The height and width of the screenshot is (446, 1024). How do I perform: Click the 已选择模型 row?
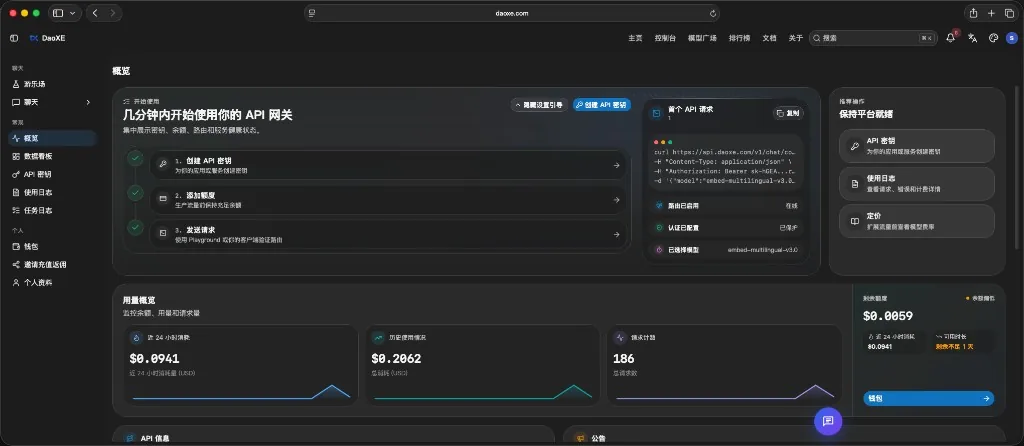[726, 250]
